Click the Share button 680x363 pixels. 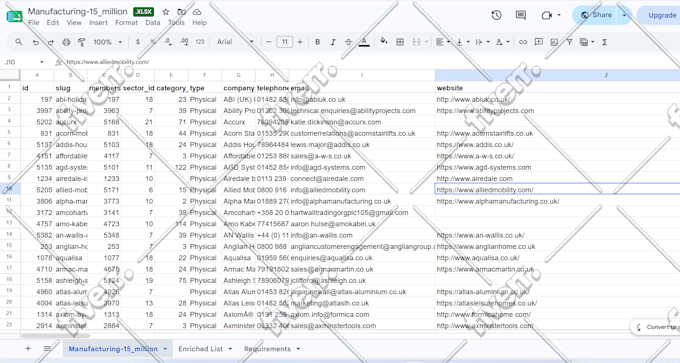[x=597, y=15]
